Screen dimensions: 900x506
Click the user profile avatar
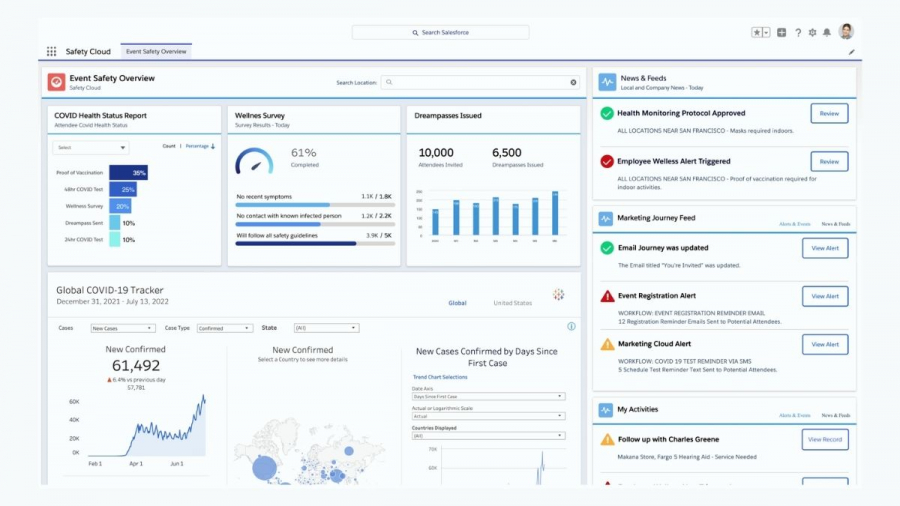click(846, 31)
